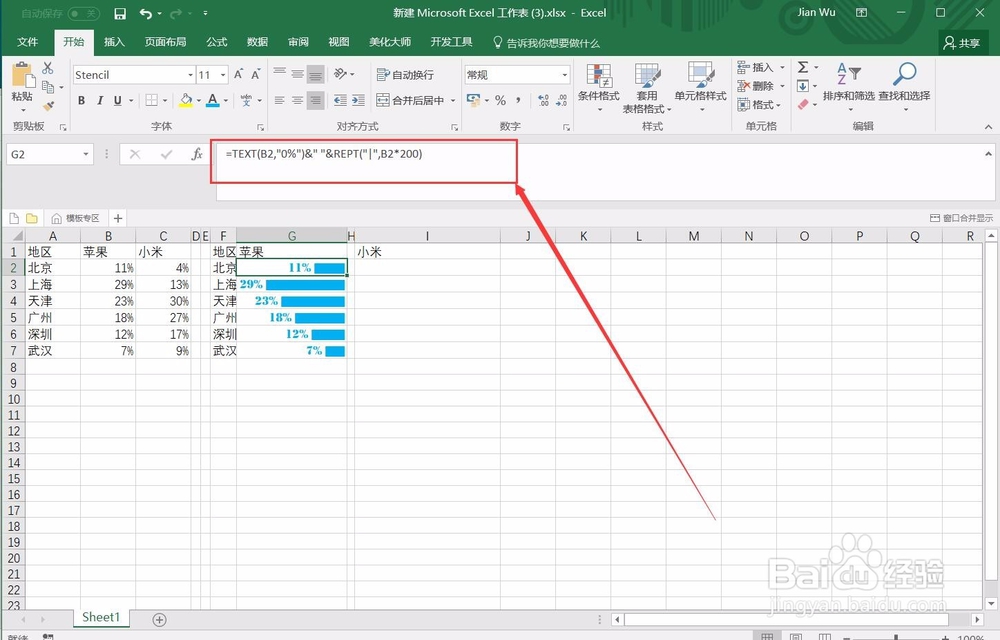Click the Accounting Number Format icon
This screenshot has width=1000, height=640.
point(473,100)
